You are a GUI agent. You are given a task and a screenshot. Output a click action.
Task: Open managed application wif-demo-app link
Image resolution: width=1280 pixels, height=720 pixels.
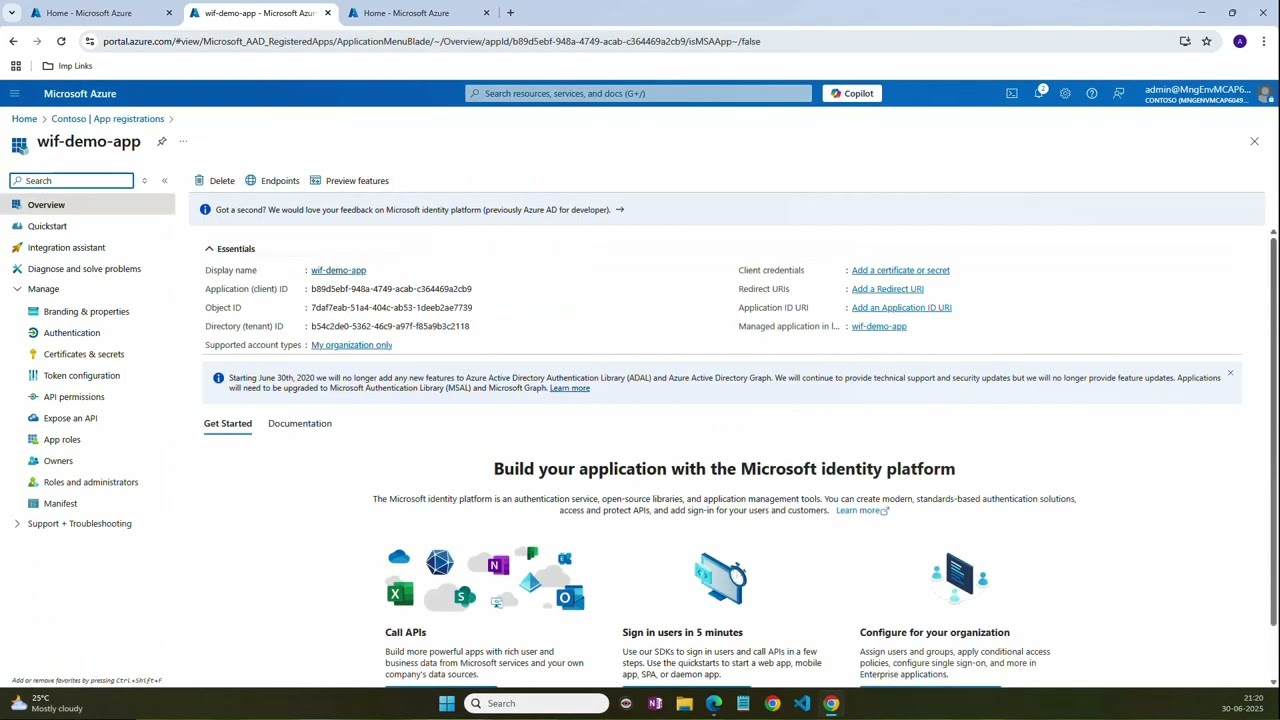[x=879, y=326]
